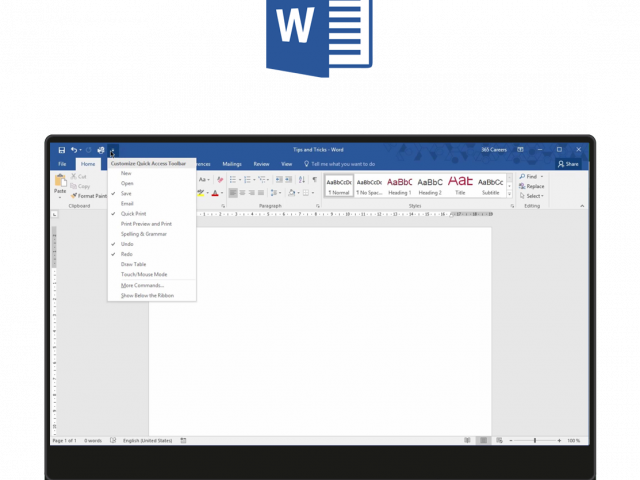Click the Center alignment icon
Viewport: 640px width, 480px height.
click(241, 193)
